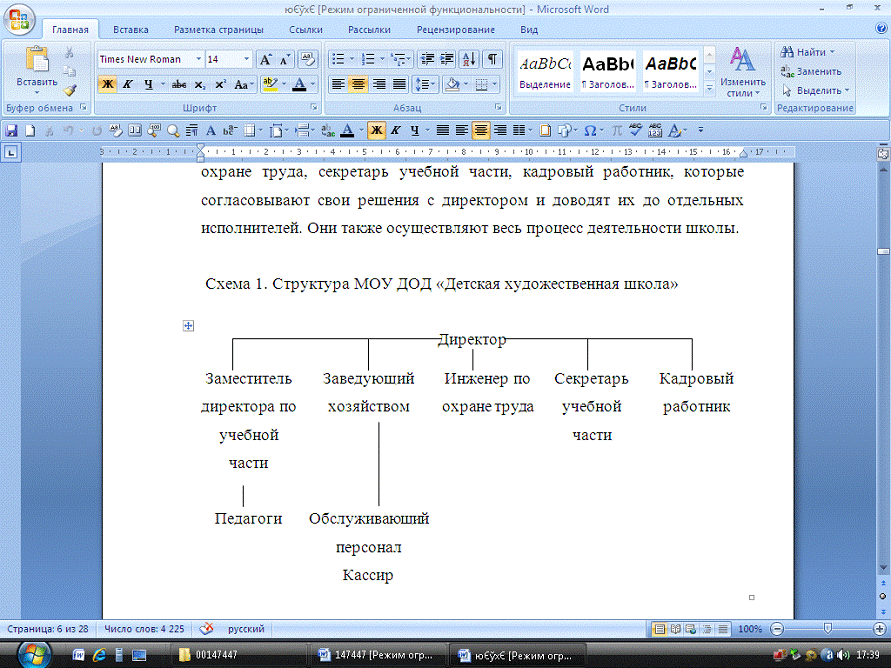891x668 pixels.
Task: Click the Find (Найти) button
Action: (x=810, y=52)
